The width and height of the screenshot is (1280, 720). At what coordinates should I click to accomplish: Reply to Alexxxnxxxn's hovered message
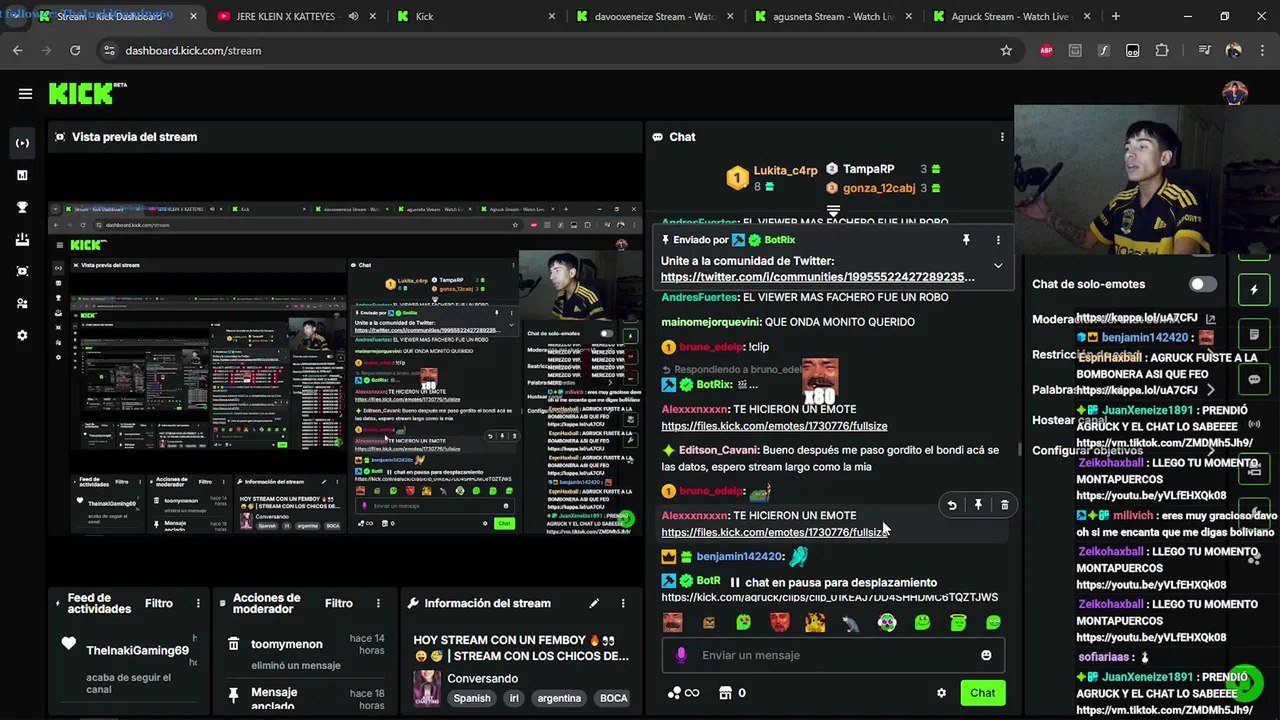coord(952,505)
